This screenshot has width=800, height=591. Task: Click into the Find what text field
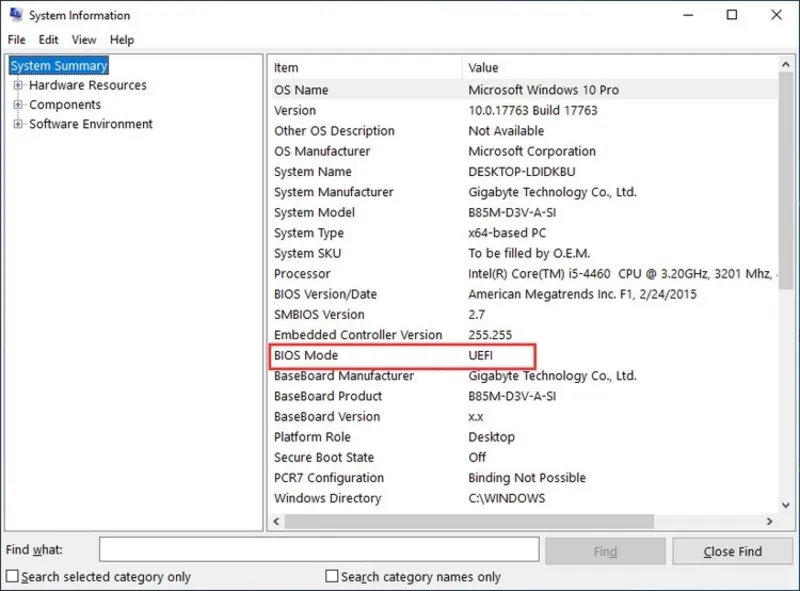point(319,550)
